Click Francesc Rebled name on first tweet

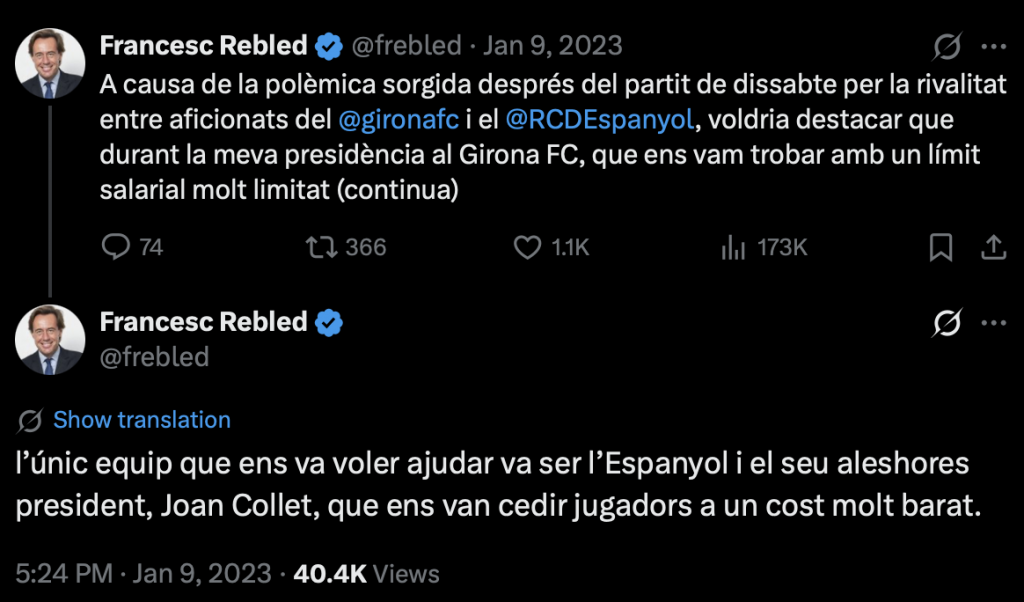click(x=203, y=46)
